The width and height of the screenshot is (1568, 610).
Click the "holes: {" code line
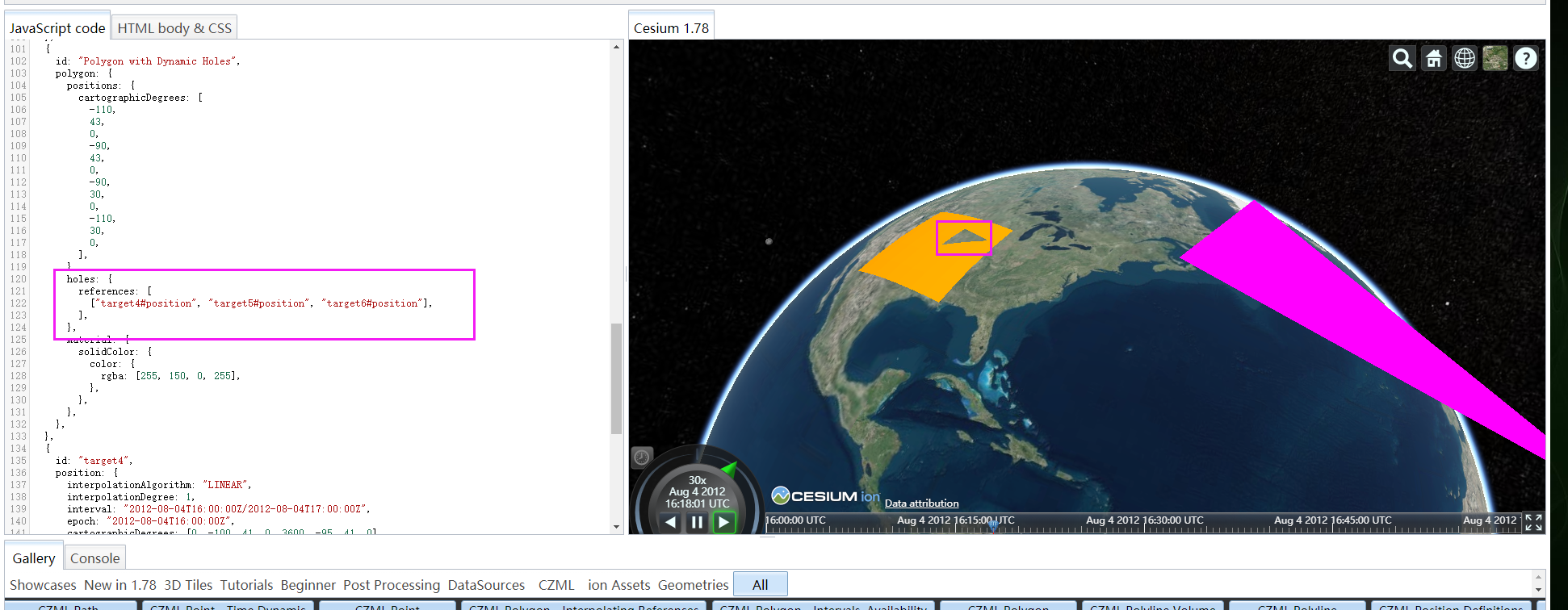(x=90, y=279)
